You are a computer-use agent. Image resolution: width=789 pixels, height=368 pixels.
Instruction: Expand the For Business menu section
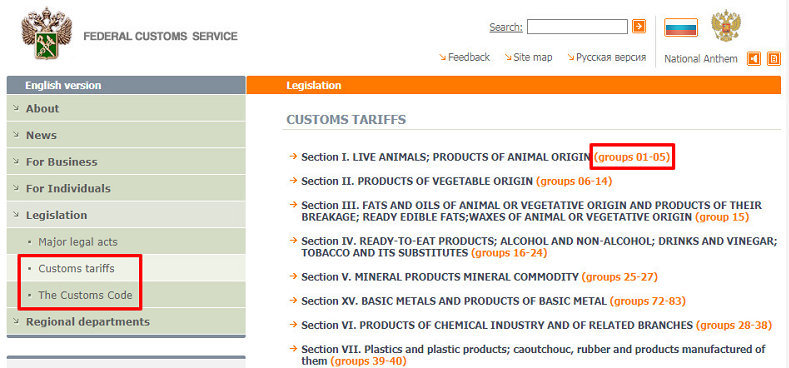[x=126, y=162]
